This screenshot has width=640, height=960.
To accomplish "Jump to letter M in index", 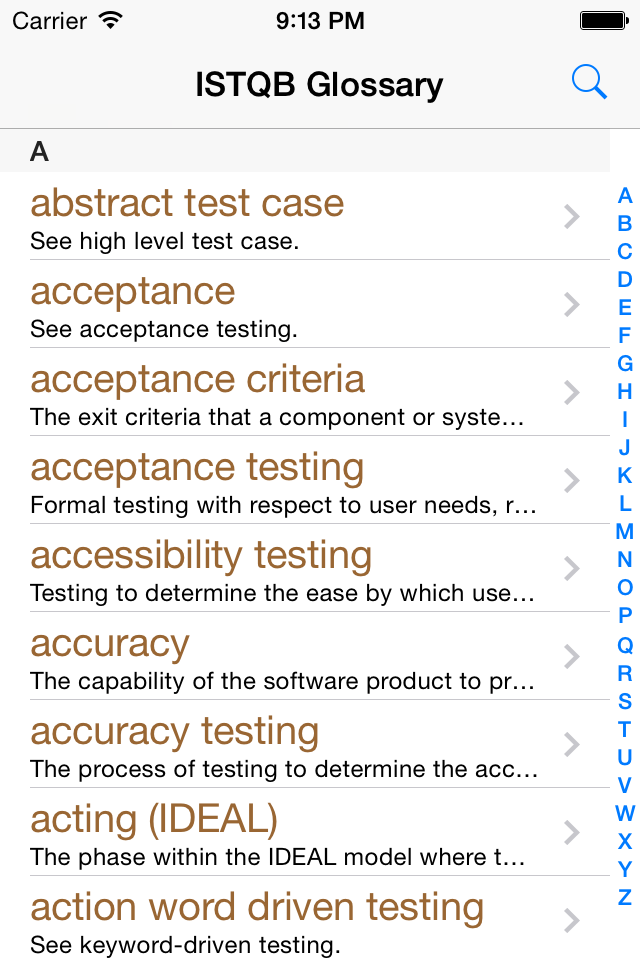I will tap(624, 531).
